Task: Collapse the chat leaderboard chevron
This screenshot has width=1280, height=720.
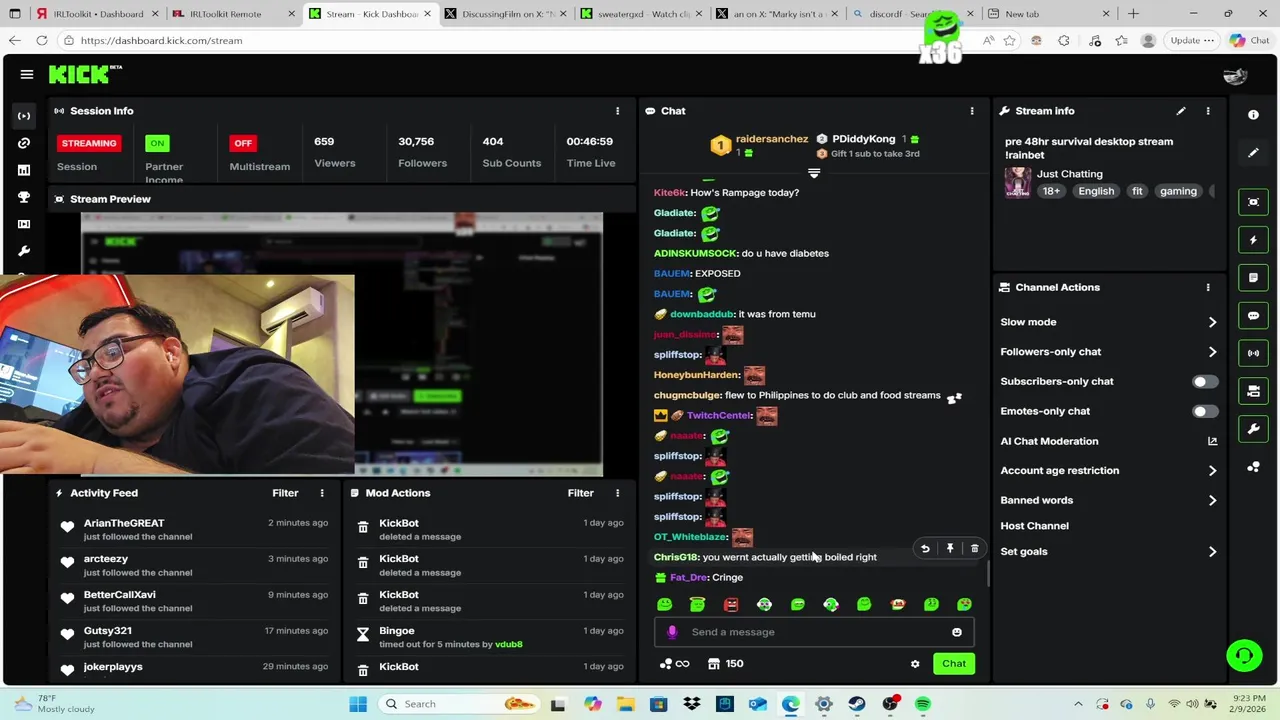Action: click(x=814, y=174)
